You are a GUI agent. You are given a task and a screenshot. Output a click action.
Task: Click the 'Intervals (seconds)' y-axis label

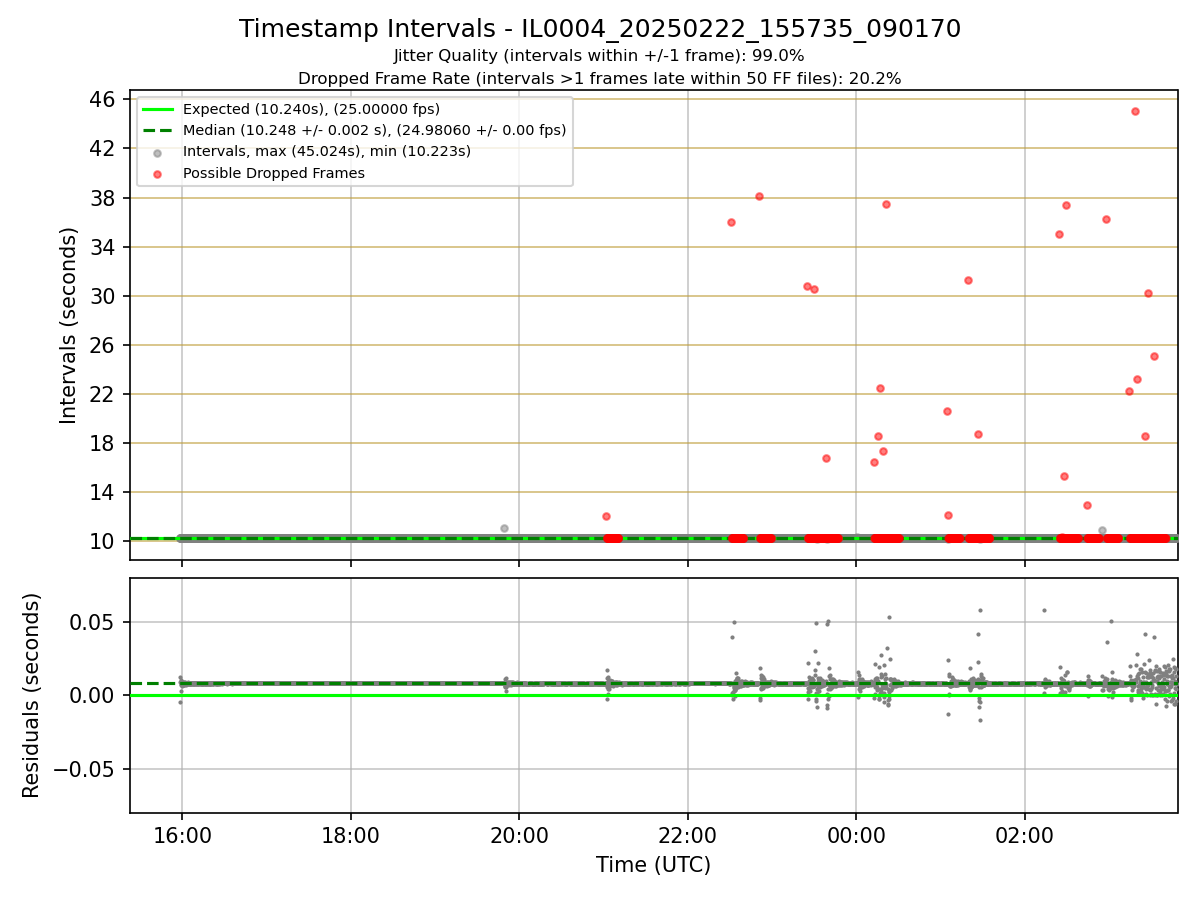(x=68, y=325)
